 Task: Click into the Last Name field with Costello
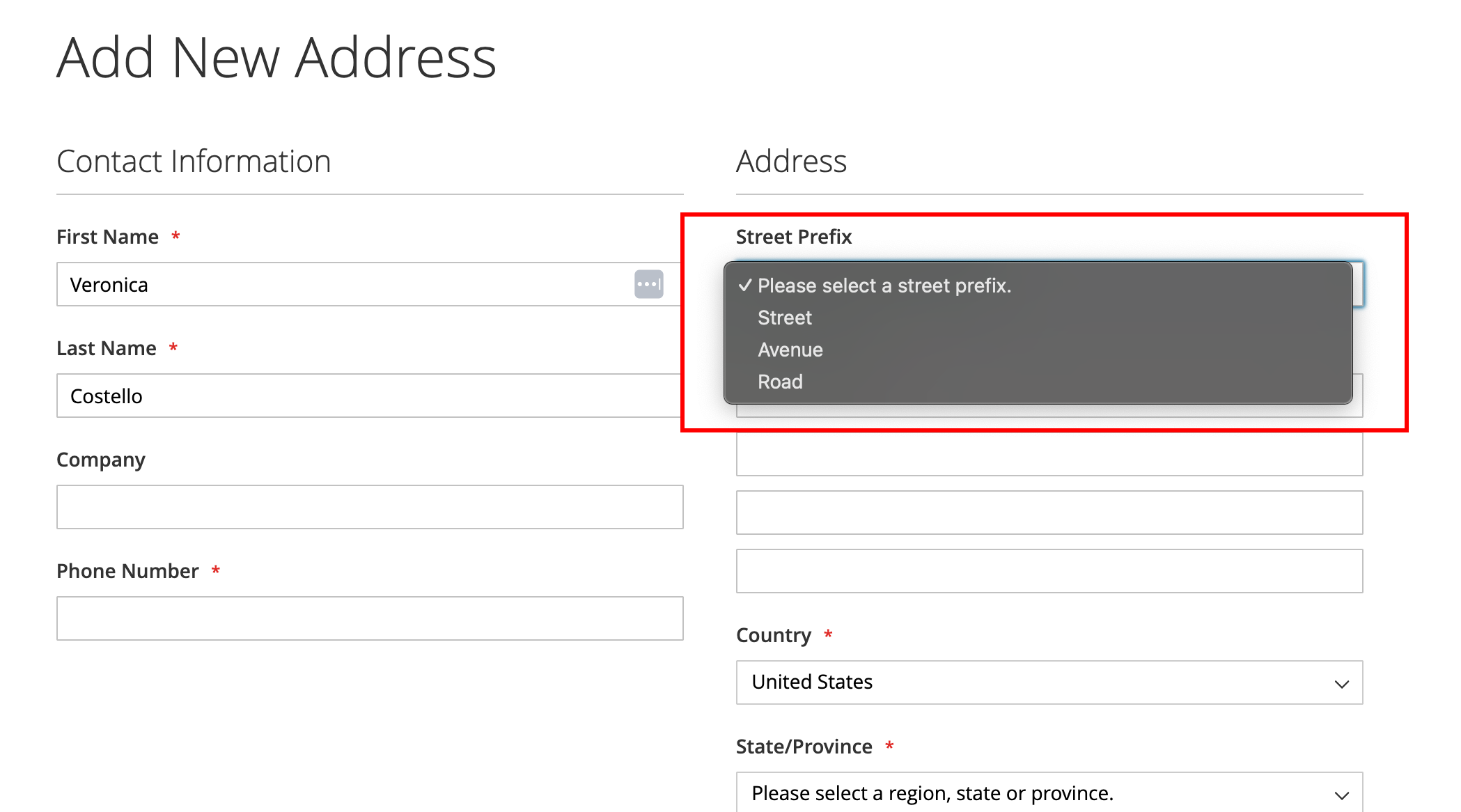pos(369,396)
